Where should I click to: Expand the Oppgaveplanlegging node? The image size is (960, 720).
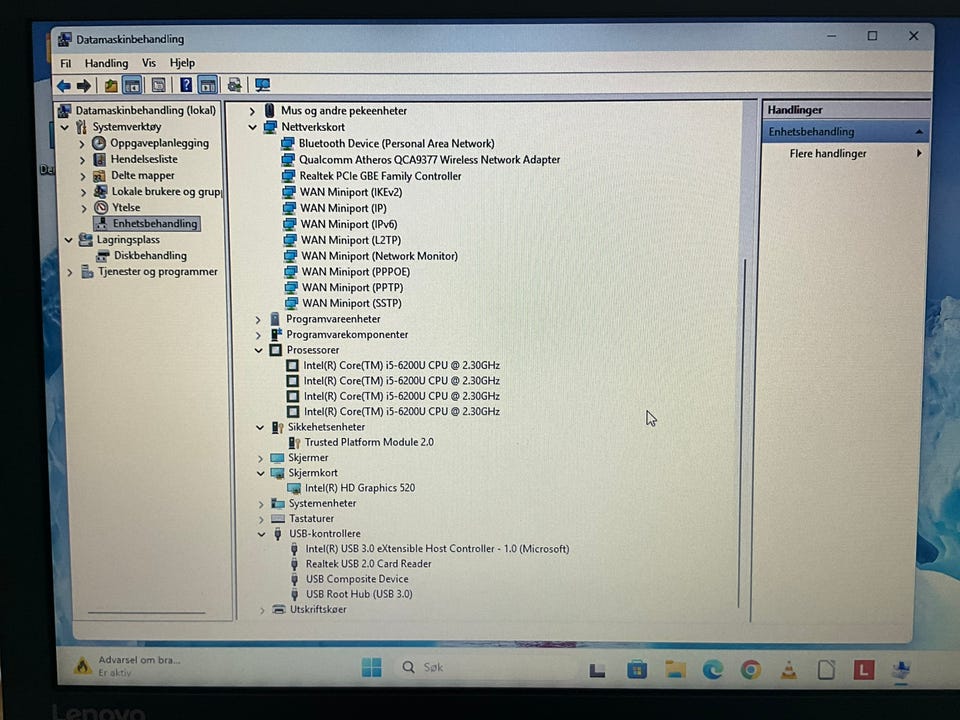point(82,144)
